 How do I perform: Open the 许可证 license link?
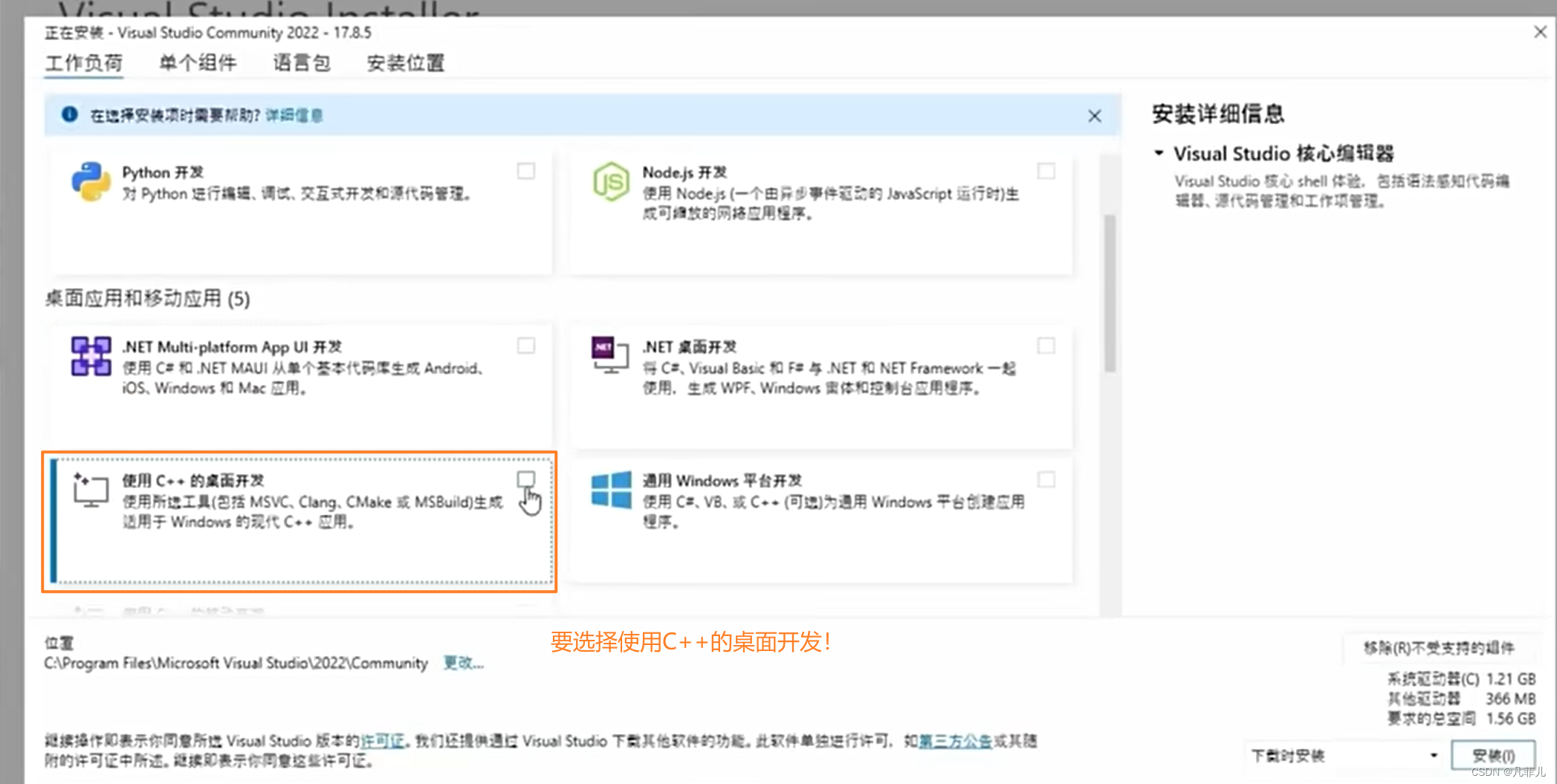click(382, 741)
